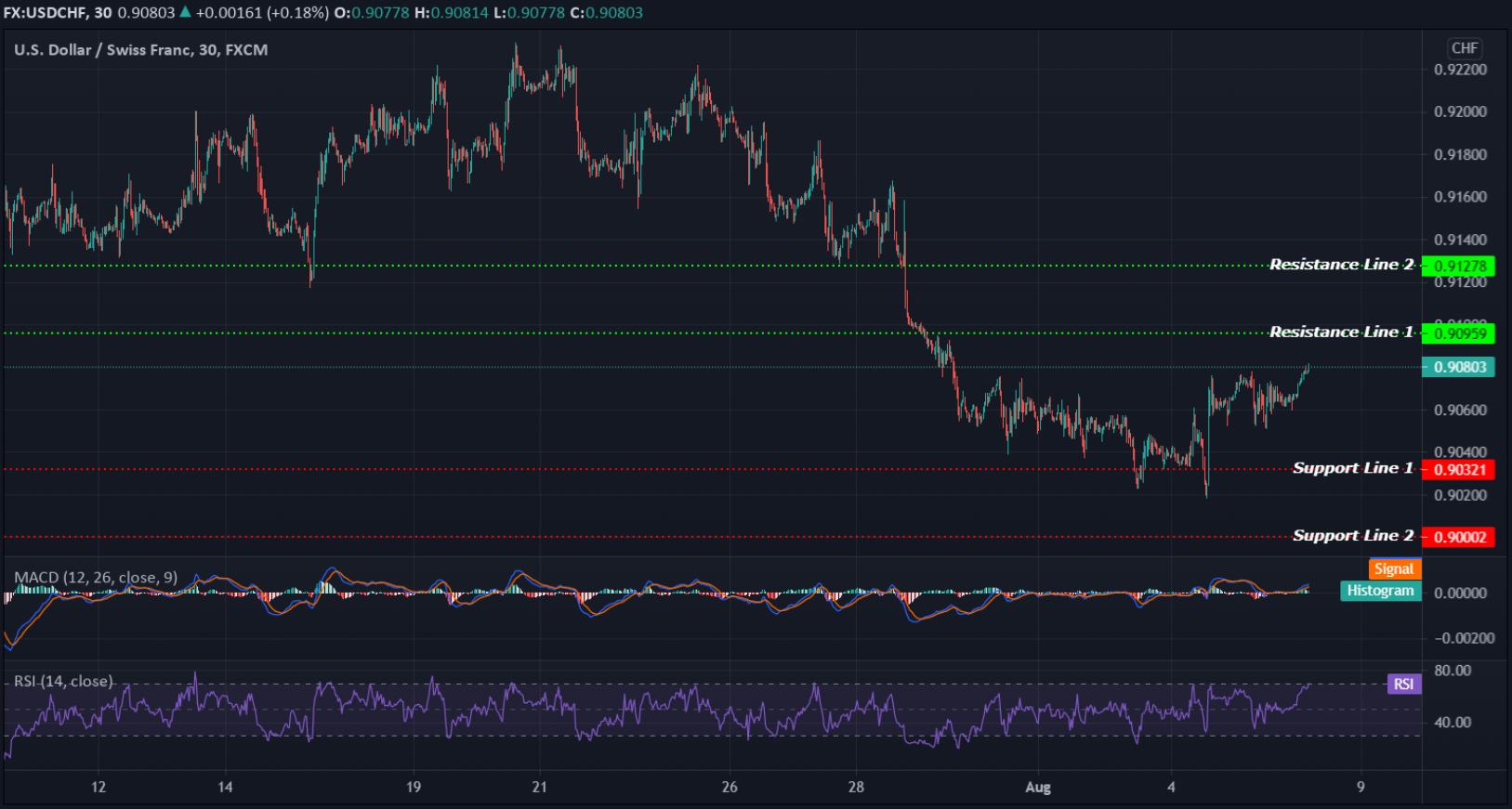Screen dimensions: 1512x809
Task: Click the purple RSI label tag
Action: click(1403, 685)
